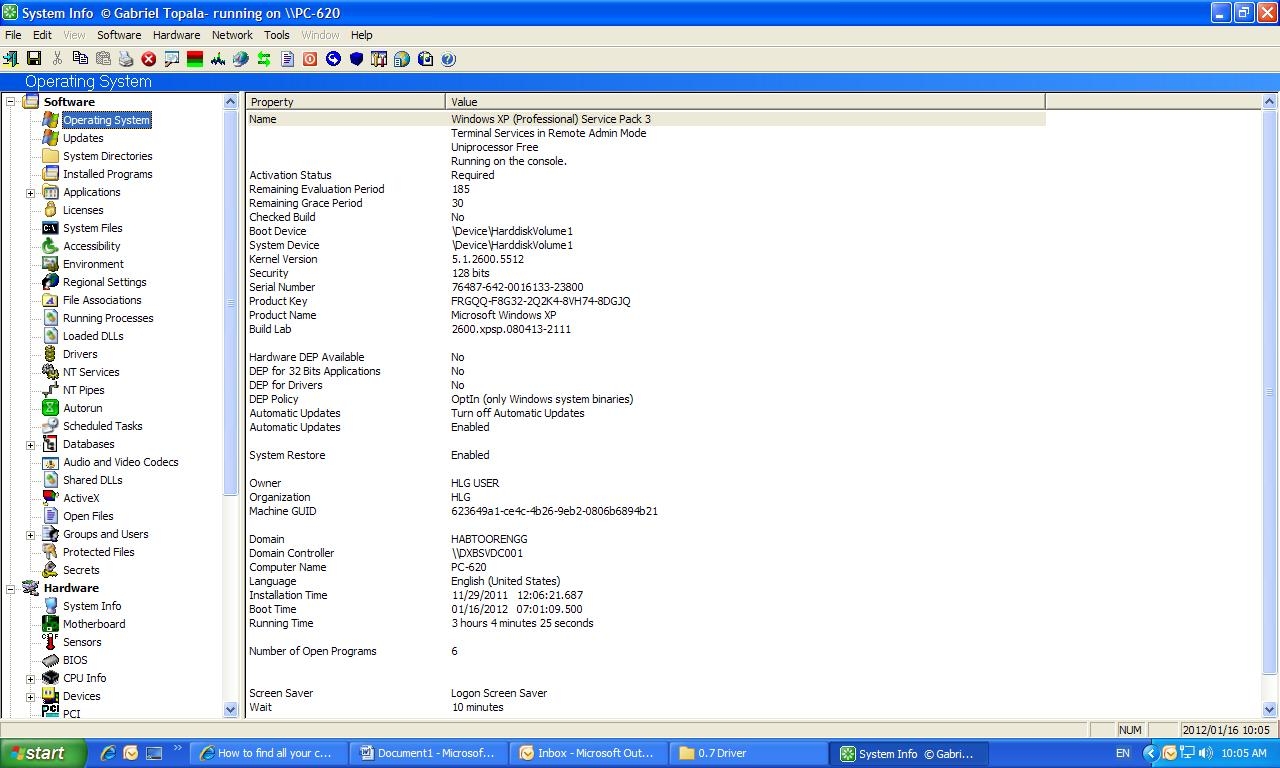Screen dimensions: 1280x768
Task: Click the blue back-arrow circle icon
Action: coord(333,59)
